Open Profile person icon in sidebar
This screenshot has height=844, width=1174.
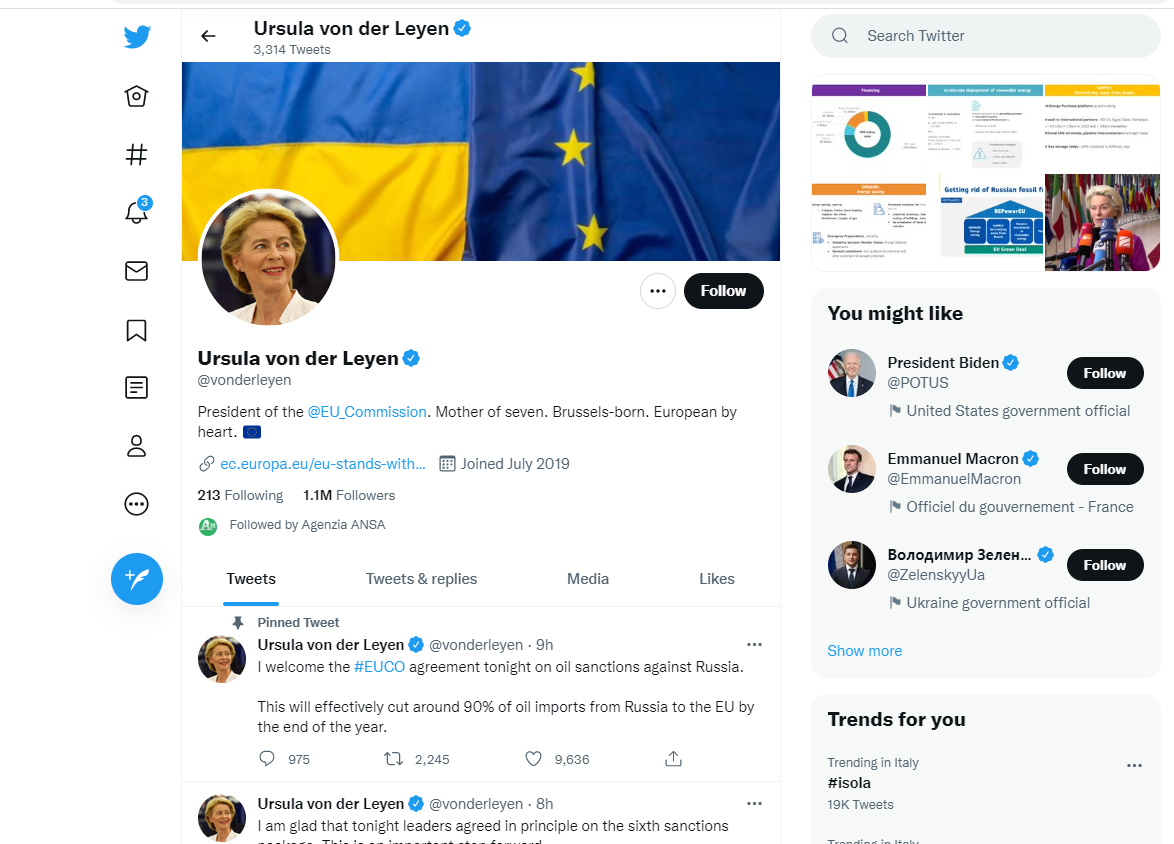pyautogui.click(x=136, y=446)
